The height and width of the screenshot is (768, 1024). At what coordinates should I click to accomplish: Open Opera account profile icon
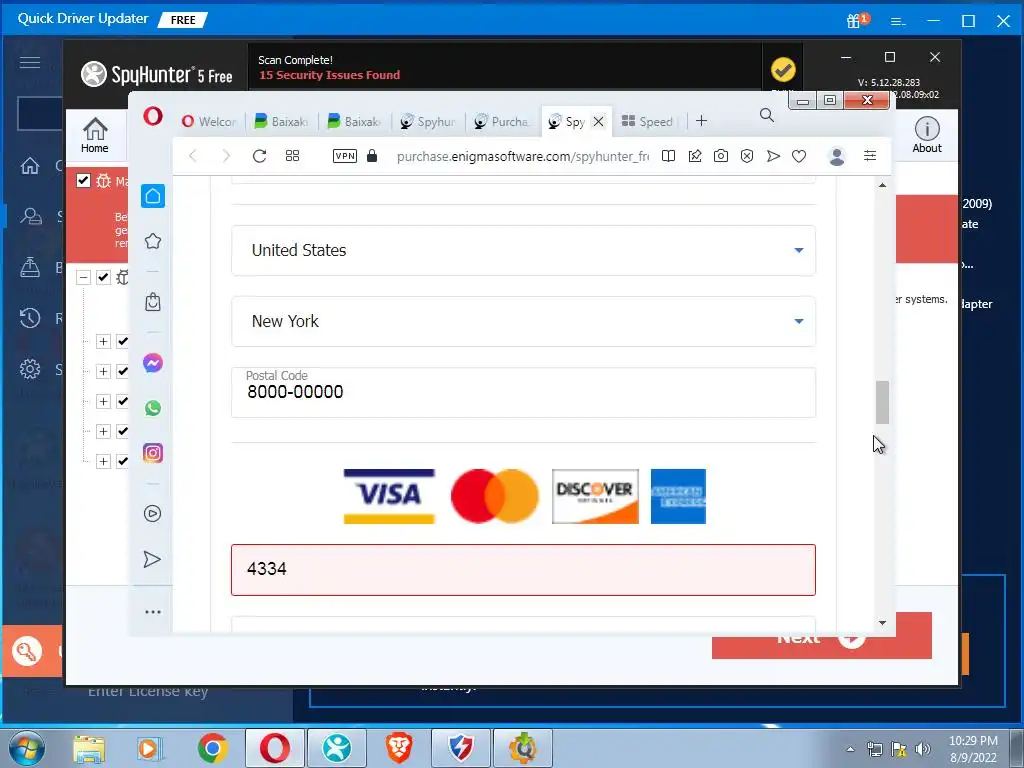837,156
